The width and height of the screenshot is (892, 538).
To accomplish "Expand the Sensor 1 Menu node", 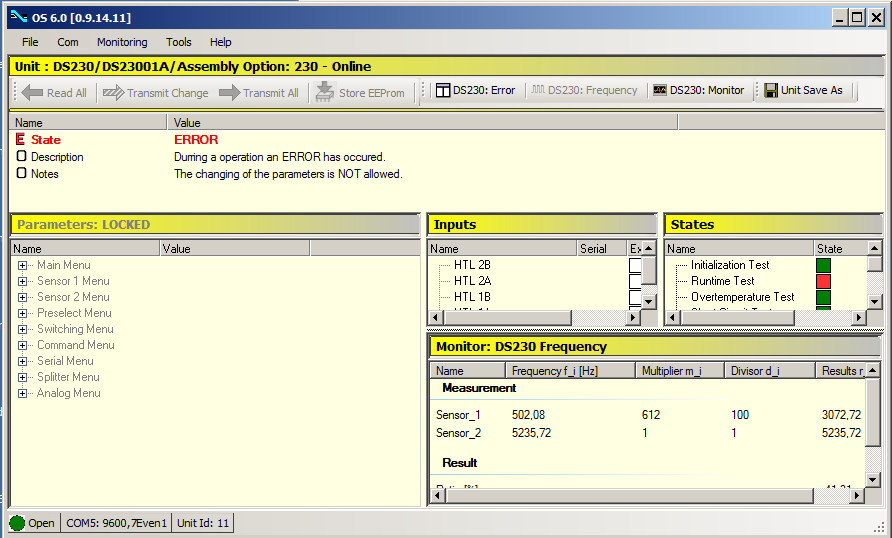I will (23, 281).
